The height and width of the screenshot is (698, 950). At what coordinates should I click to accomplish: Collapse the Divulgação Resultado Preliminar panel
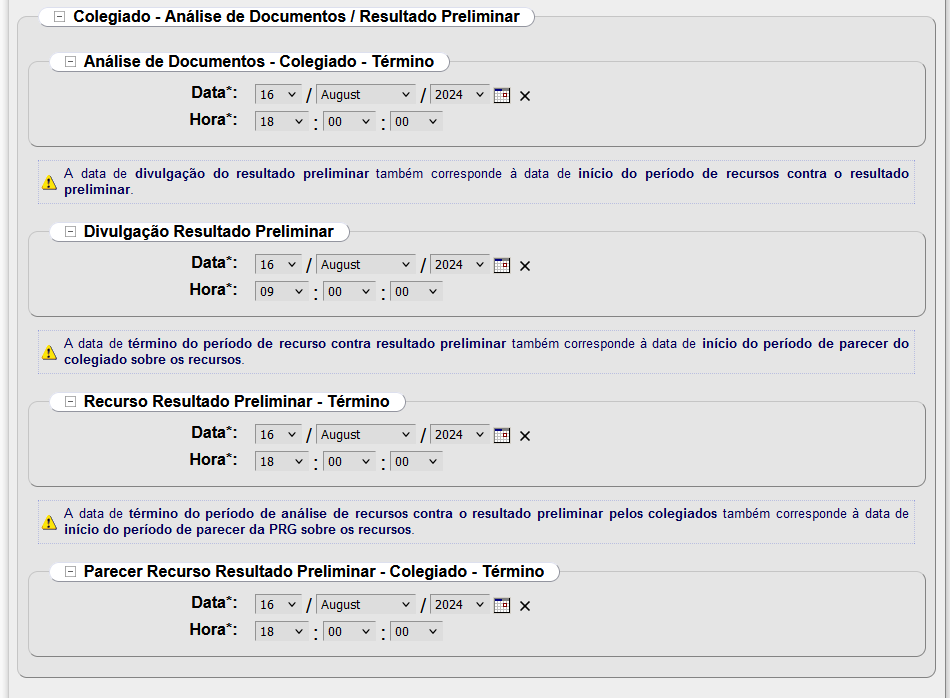pos(70,231)
